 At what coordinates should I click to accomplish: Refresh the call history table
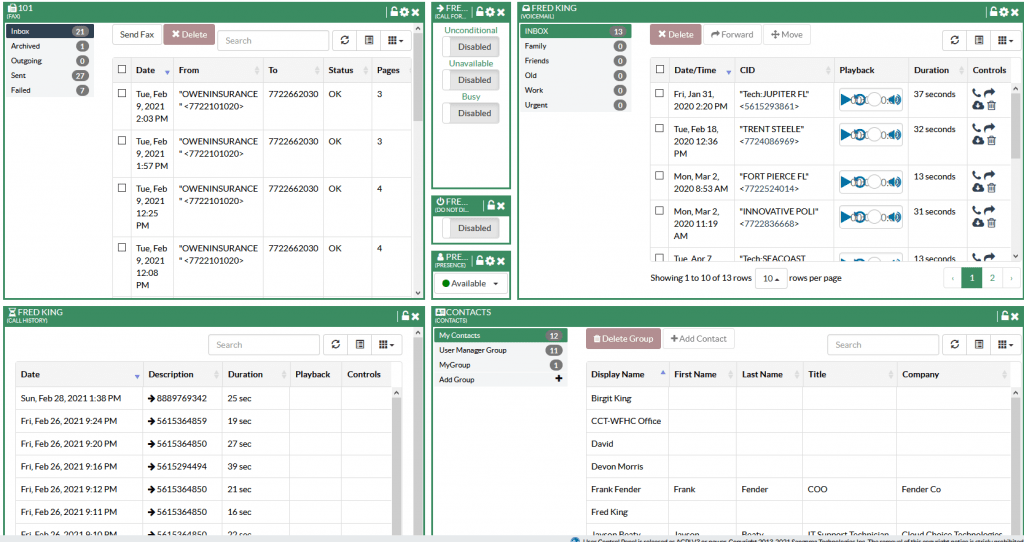click(336, 345)
